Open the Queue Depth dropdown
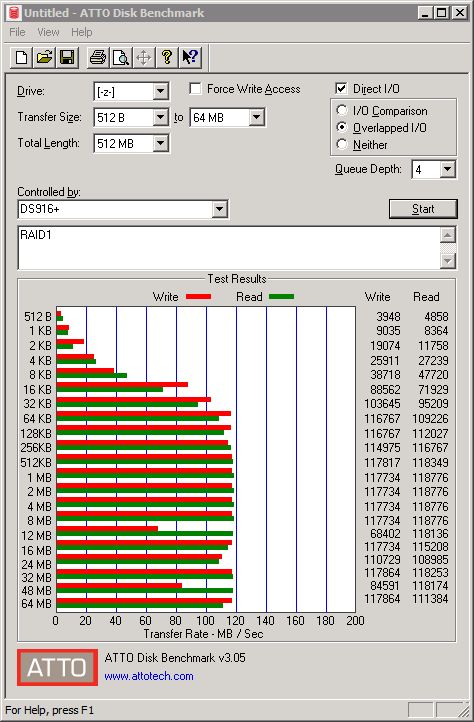Image resolution: width=474 pixels, height=722 pixels. [x=447, y=169]
